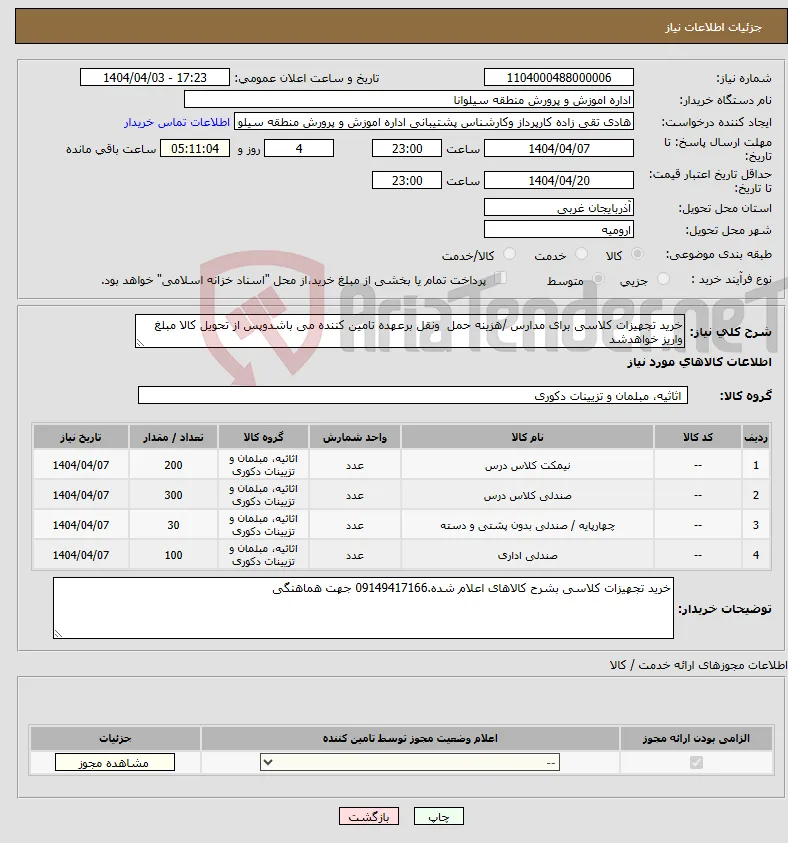
Task: Select the جزیی purchase type radio
Action: [x=664, y=278]
